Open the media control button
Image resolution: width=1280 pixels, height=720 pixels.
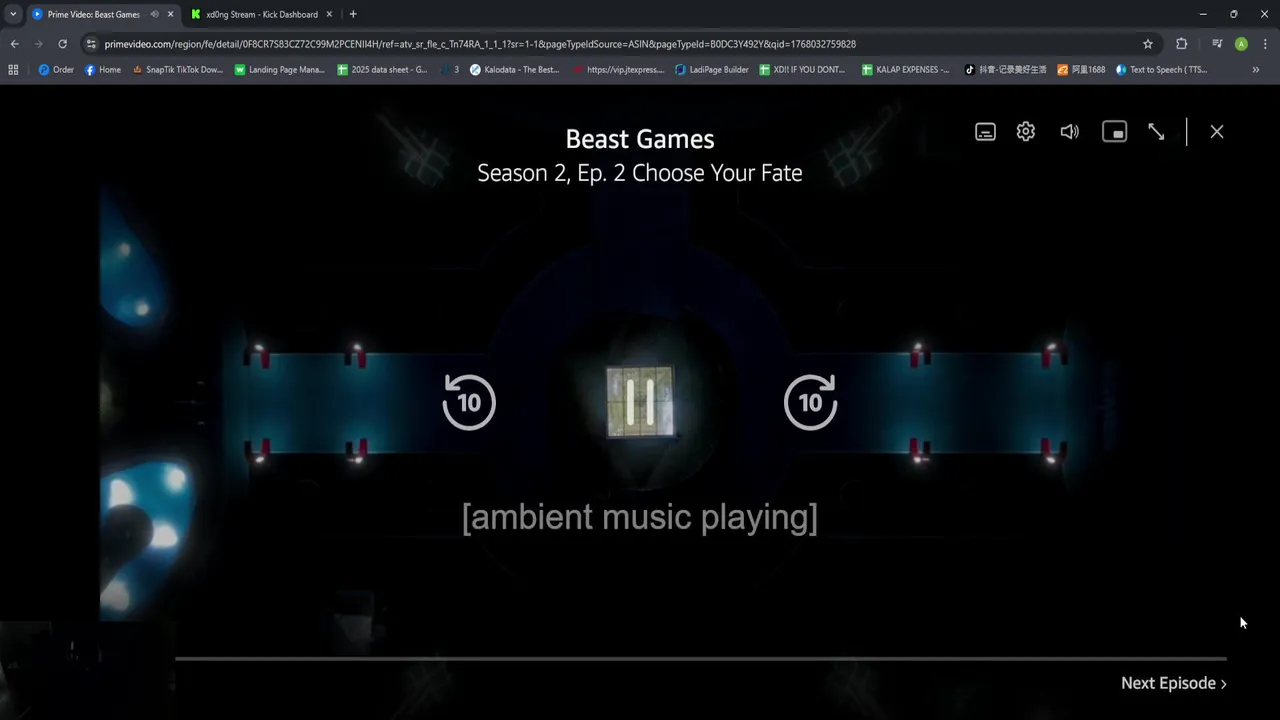click(1217, 44)
